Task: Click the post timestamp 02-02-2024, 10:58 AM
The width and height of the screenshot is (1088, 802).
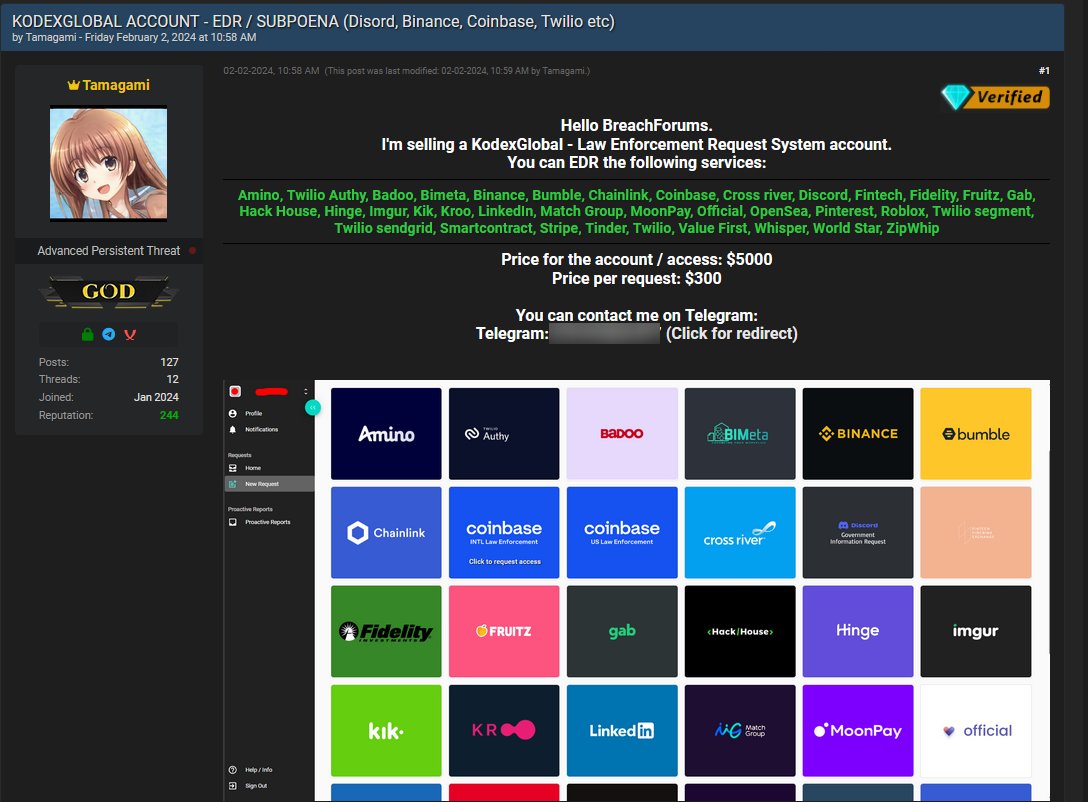Action: [x=271, y=71]
